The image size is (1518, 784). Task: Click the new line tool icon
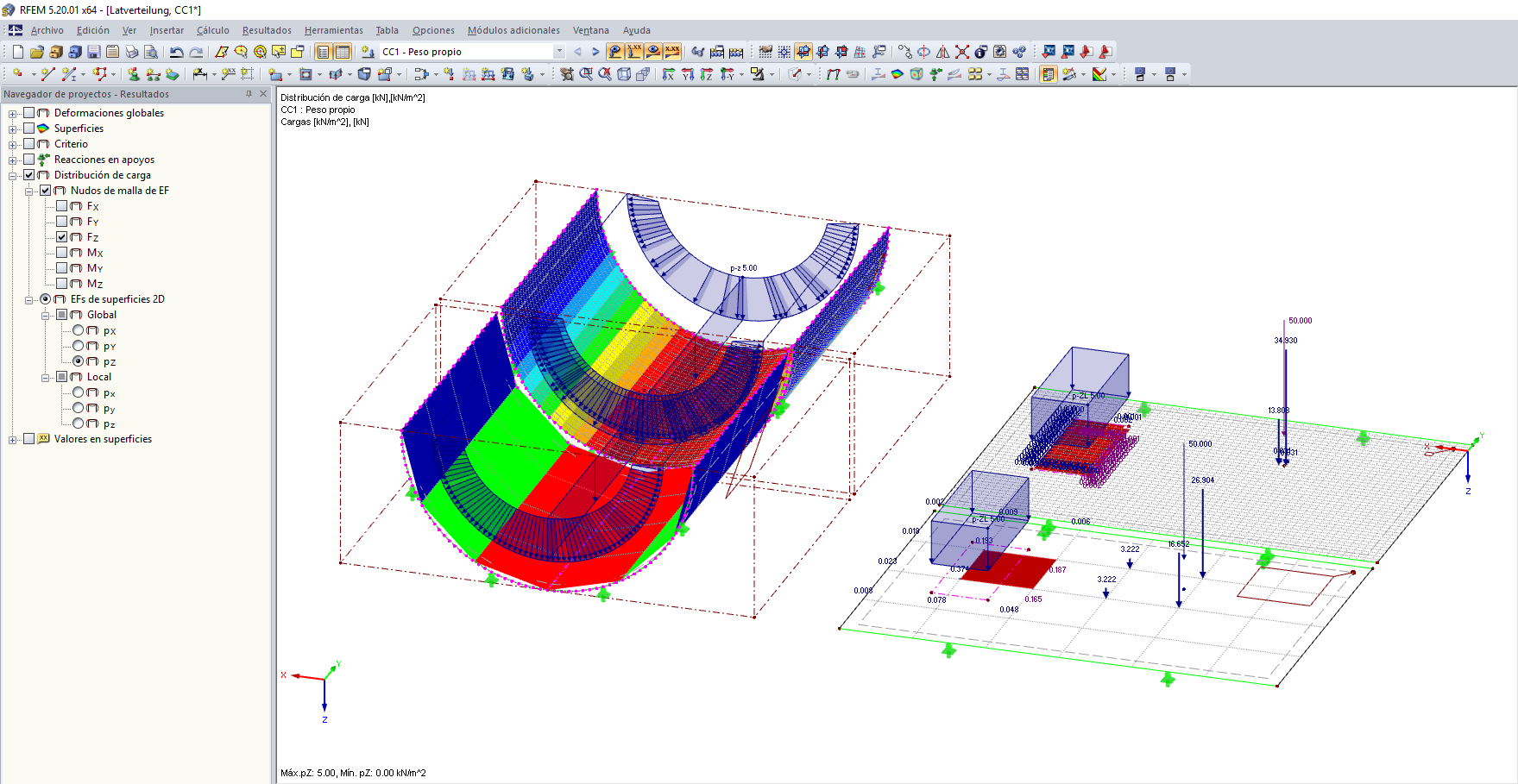48,74
